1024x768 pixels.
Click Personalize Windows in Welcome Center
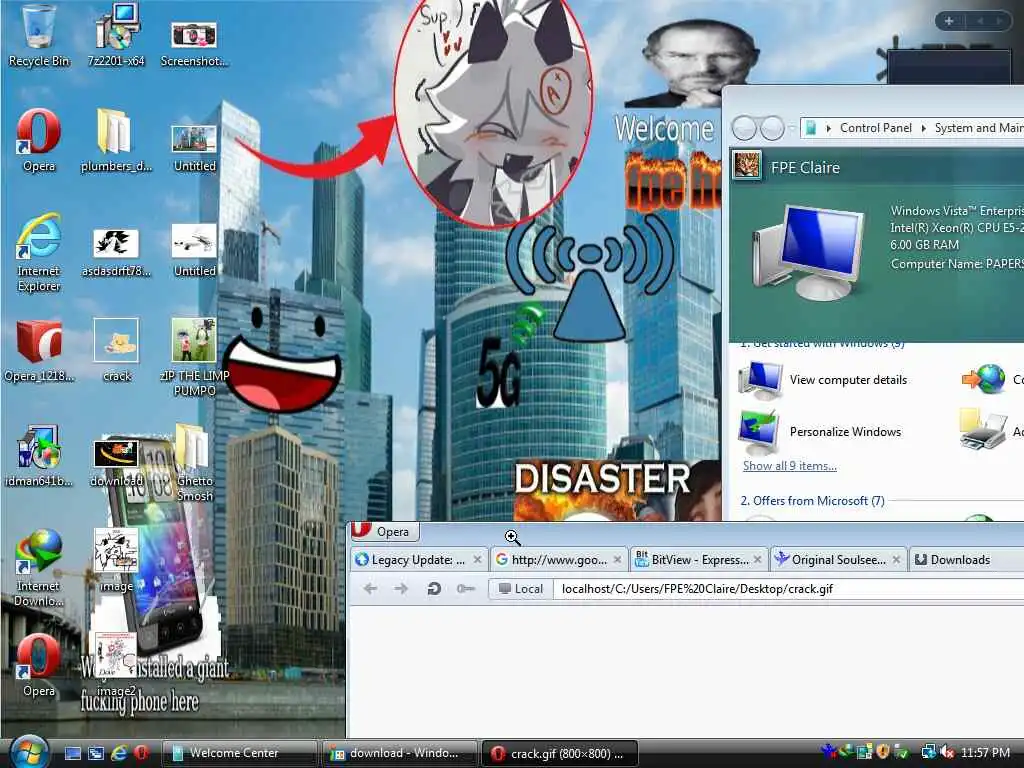[845, 432]
